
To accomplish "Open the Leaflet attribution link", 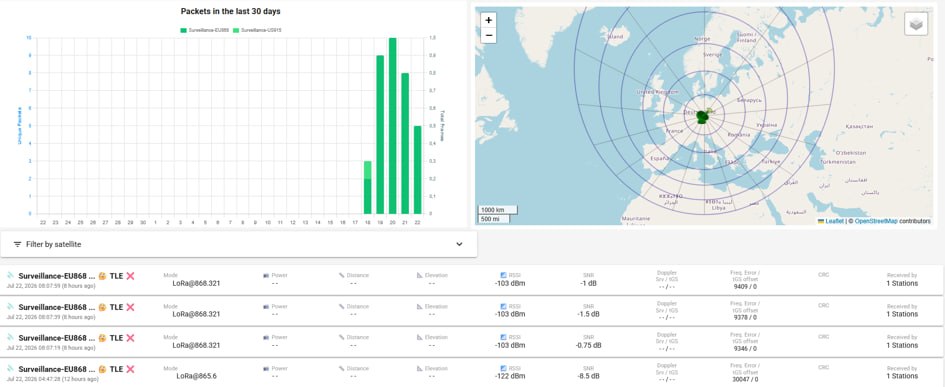I will click(x=835, y=221).
